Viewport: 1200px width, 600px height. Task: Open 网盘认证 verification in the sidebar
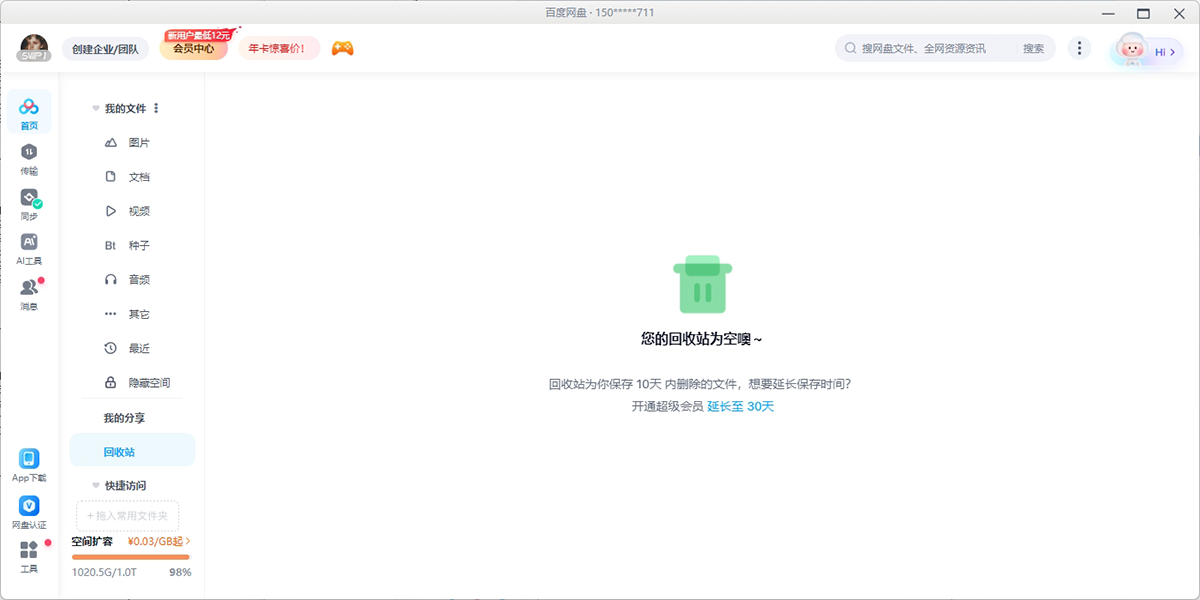coord(29,513)
